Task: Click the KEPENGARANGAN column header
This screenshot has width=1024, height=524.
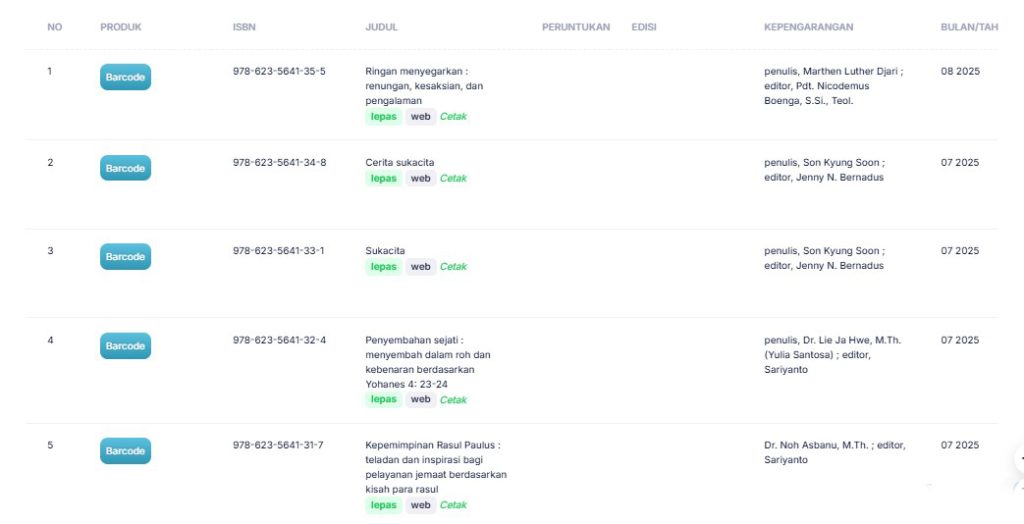Action: [808, 27]
